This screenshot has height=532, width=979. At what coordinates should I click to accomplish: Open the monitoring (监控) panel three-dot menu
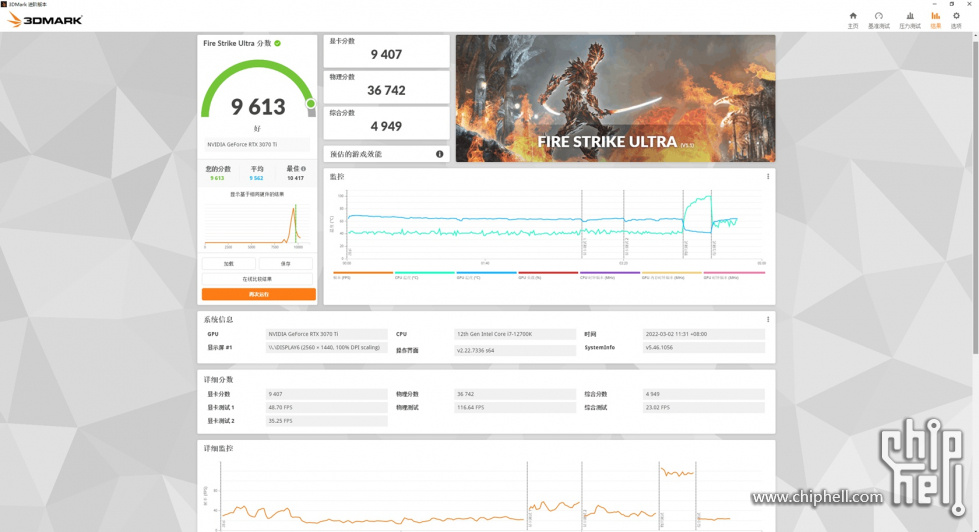point(768,177)
